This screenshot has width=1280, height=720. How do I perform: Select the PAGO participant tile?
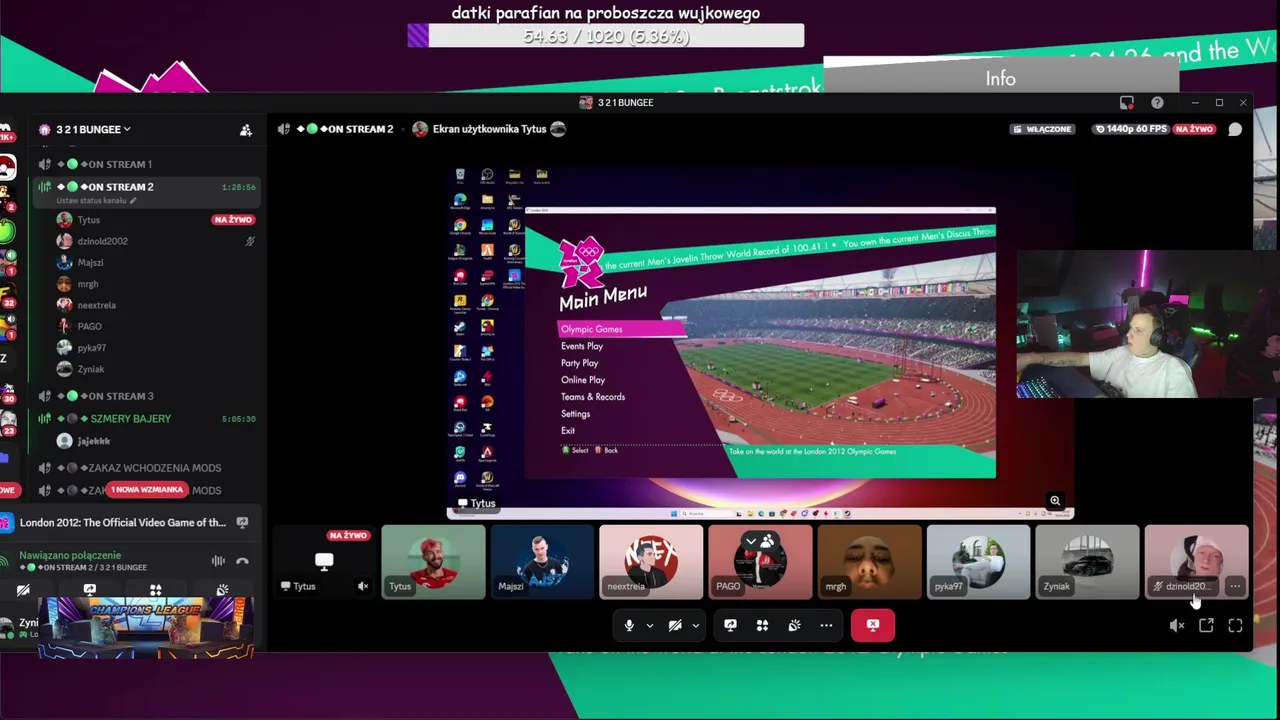tap(760, 562)
